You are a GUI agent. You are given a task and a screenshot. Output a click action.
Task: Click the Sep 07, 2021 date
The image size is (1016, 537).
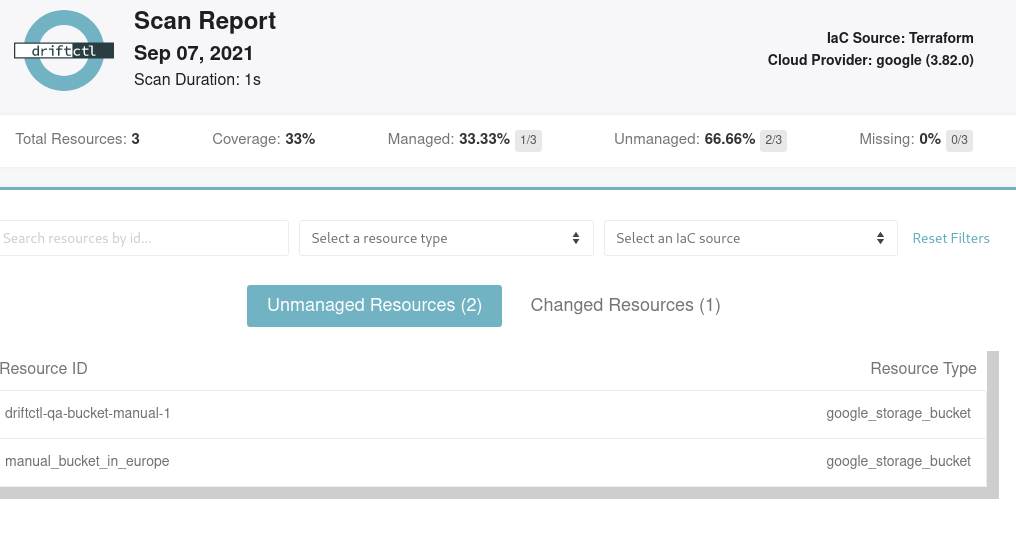click(193, 53)
